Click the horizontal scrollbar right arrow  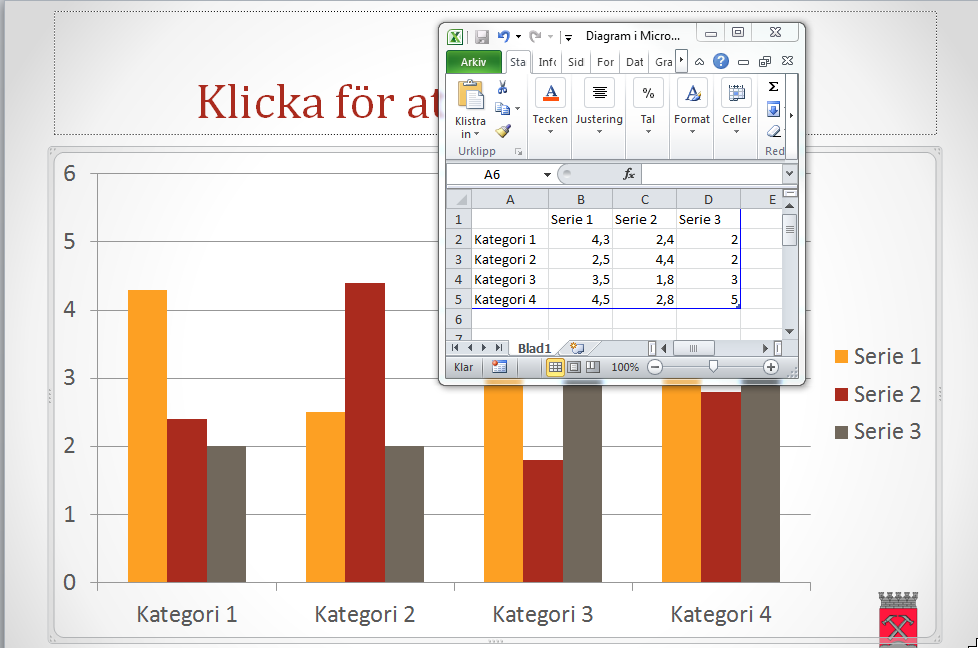tap(765, 348)
